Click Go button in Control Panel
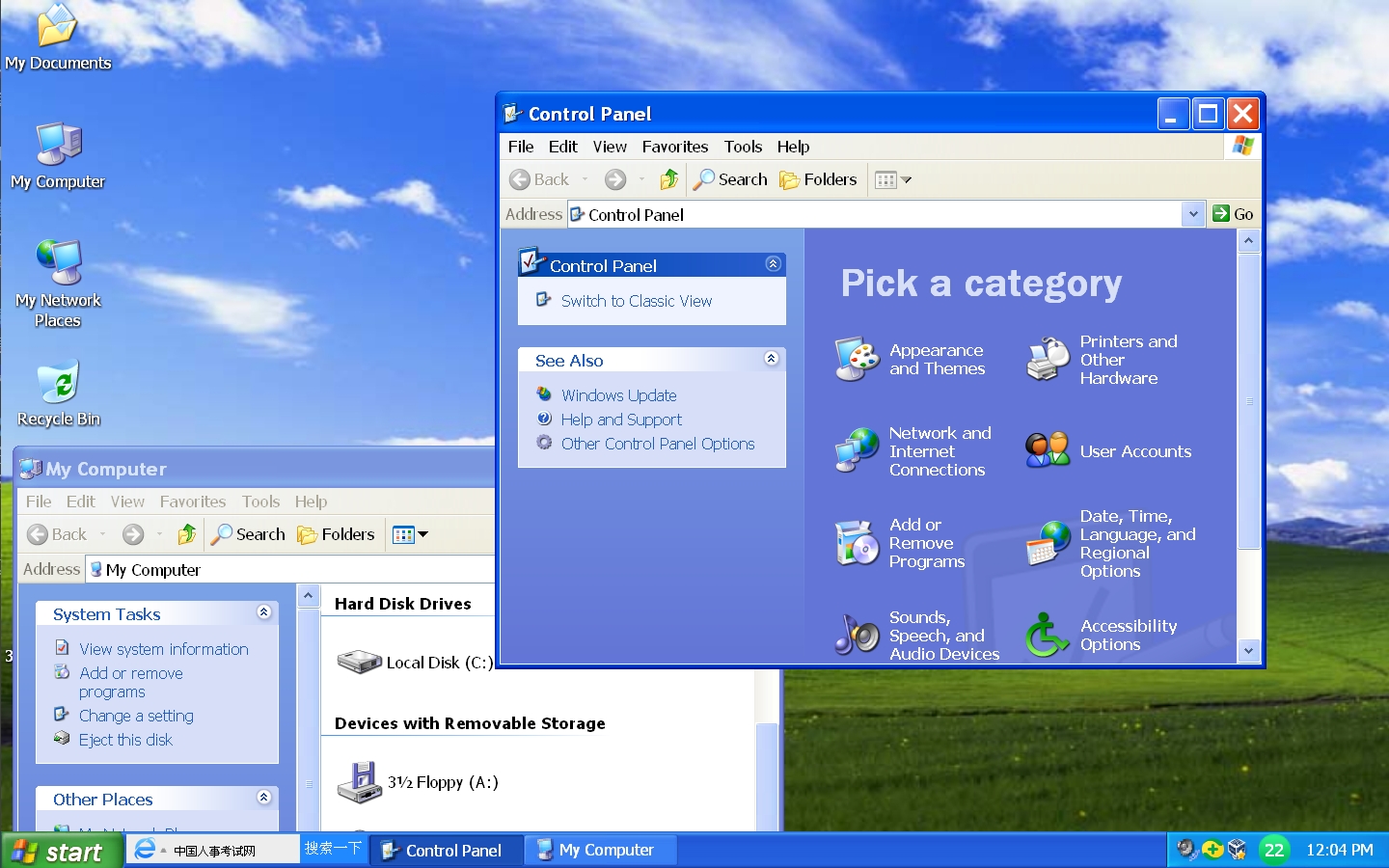1389x868 pixels. pos(1234,214)
